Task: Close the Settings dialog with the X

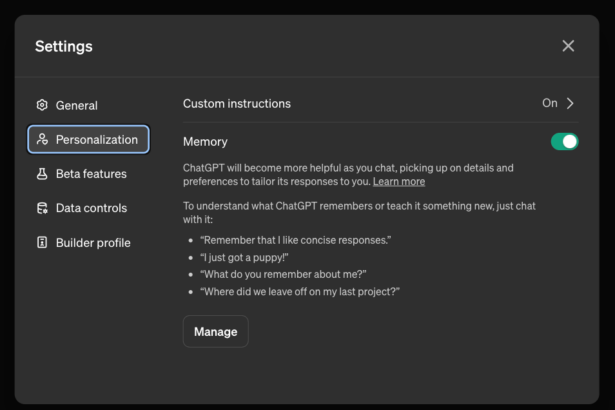Action: [x=568, y=46]
